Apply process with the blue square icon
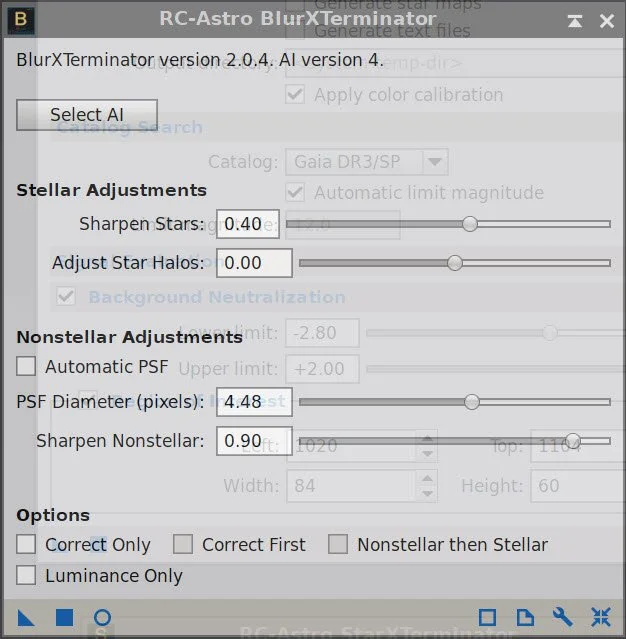The image size is (626, 639). (64, 617)
